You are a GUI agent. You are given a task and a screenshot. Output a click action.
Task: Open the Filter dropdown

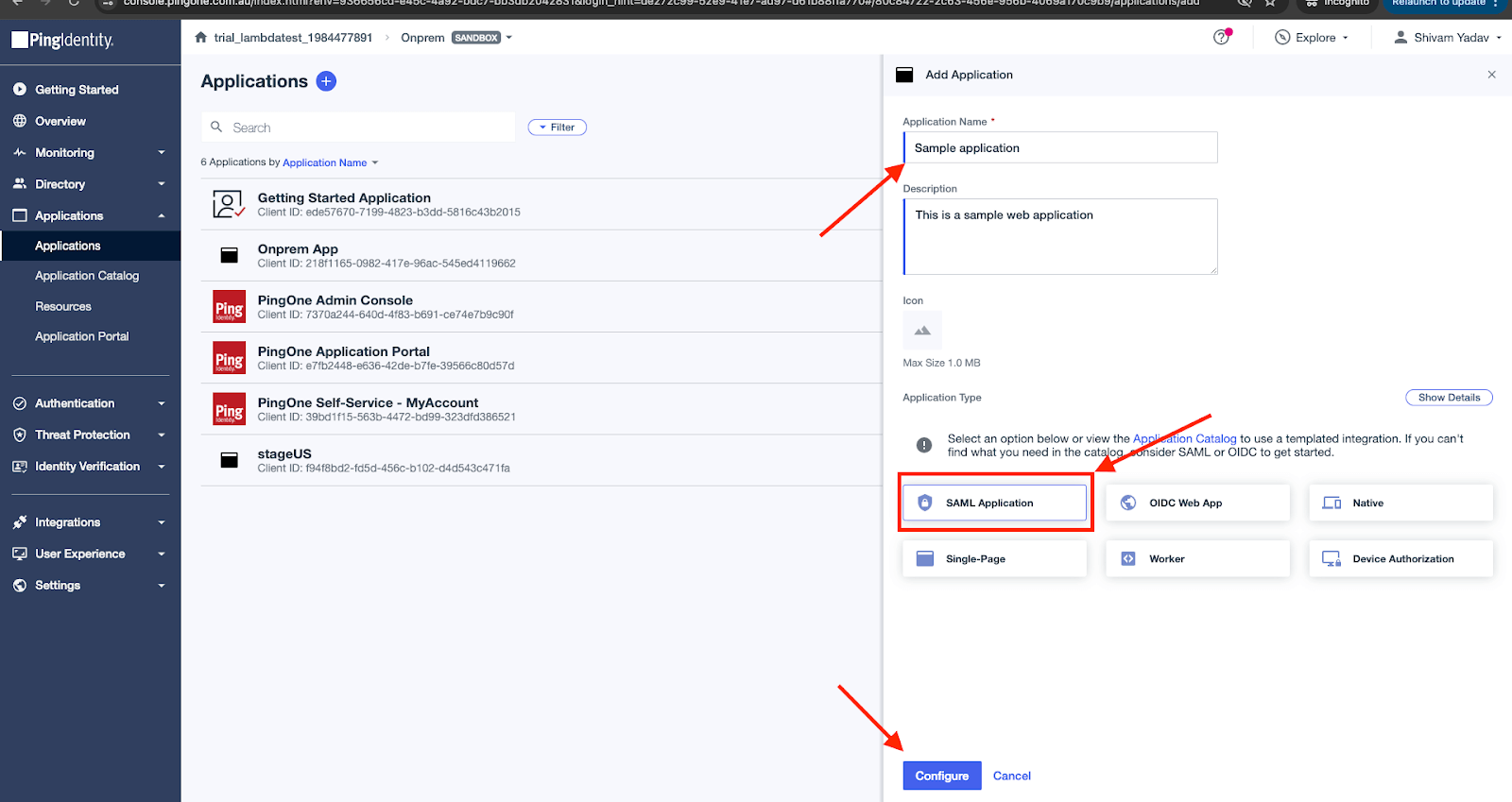coord(558,128)
